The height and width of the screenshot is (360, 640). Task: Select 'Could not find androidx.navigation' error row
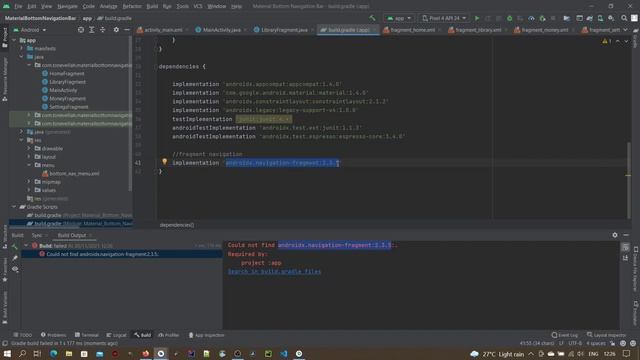(122, 254)
